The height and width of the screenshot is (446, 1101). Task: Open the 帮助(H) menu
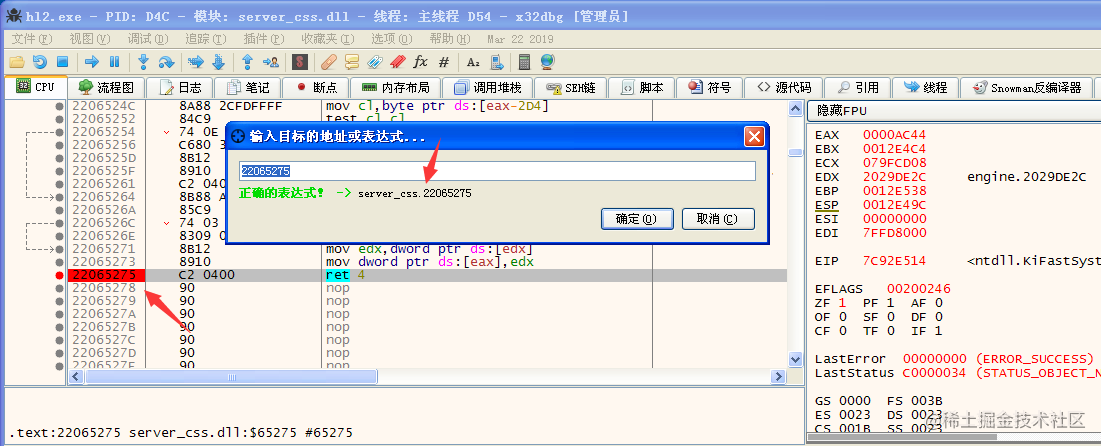(x=450, y=39)
